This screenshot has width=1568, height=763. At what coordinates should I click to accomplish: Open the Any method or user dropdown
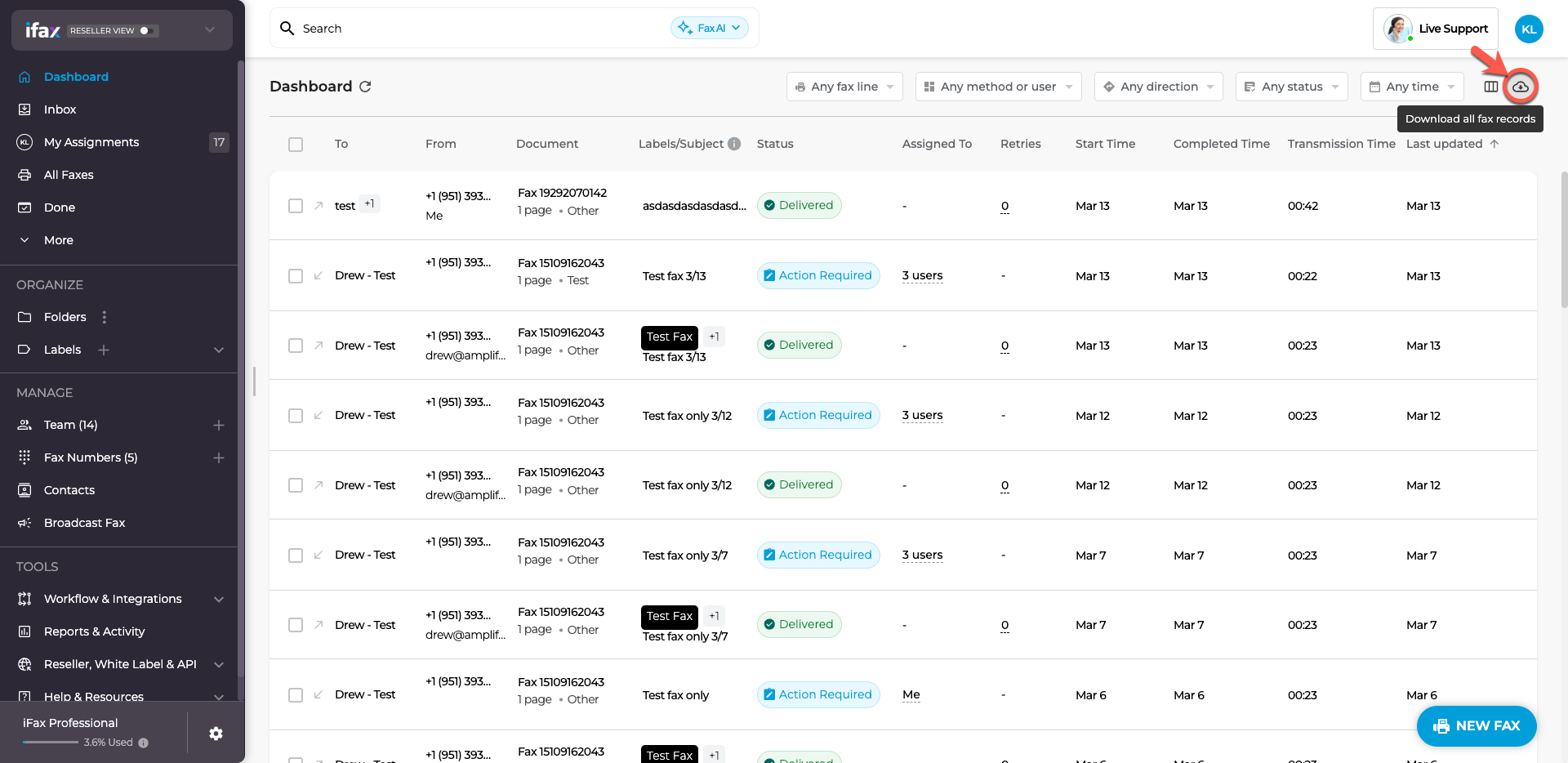pyautogui.click(x=998, y=87)
